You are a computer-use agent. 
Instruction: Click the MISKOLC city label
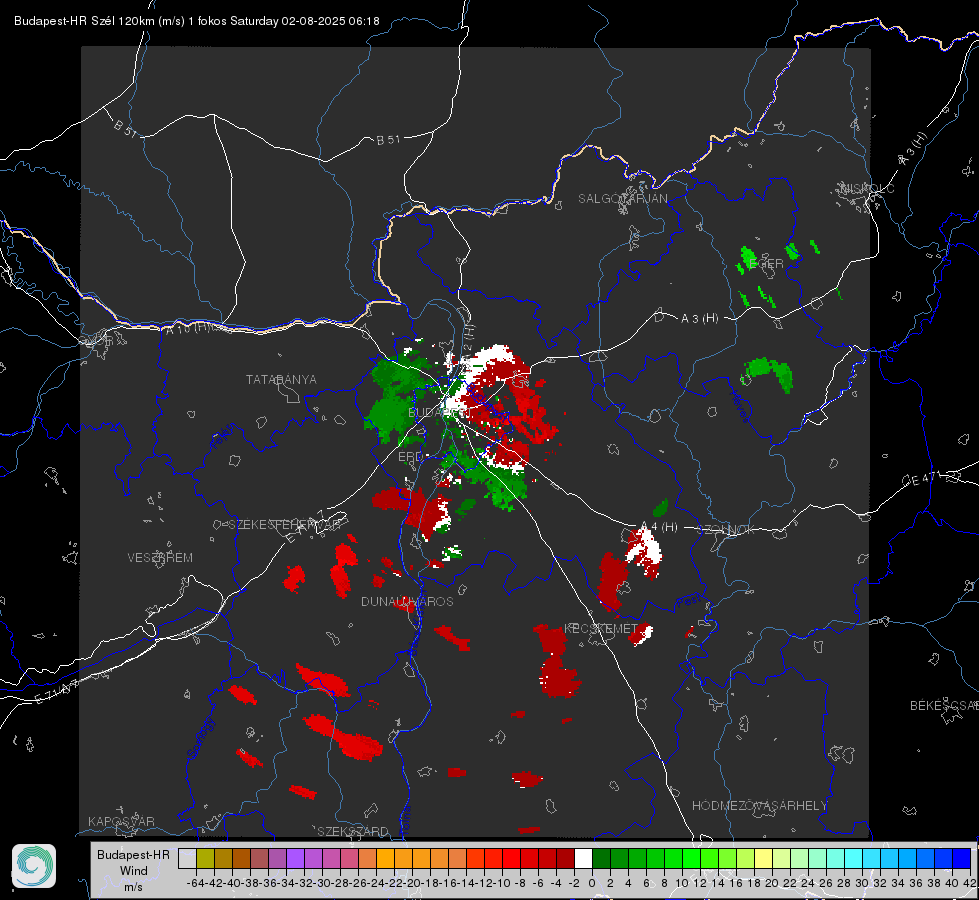pyautogui.click(x=867, y=188)
